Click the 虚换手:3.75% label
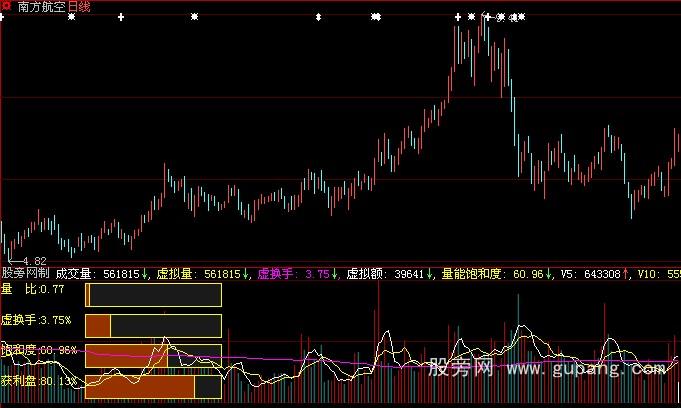This screenshot has height=408, width=681. point(36,320)
